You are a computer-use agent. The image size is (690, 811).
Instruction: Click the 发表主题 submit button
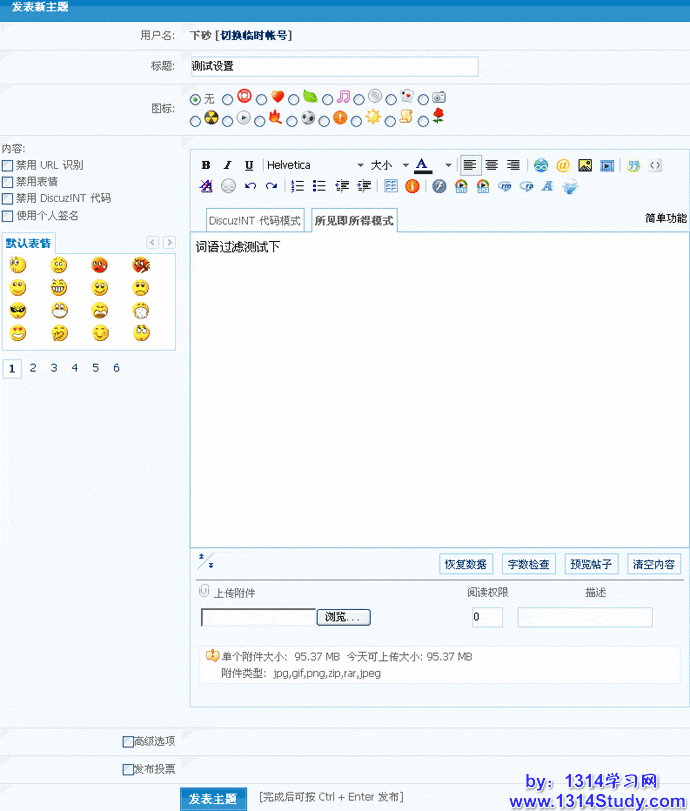[x=212, y=798]
